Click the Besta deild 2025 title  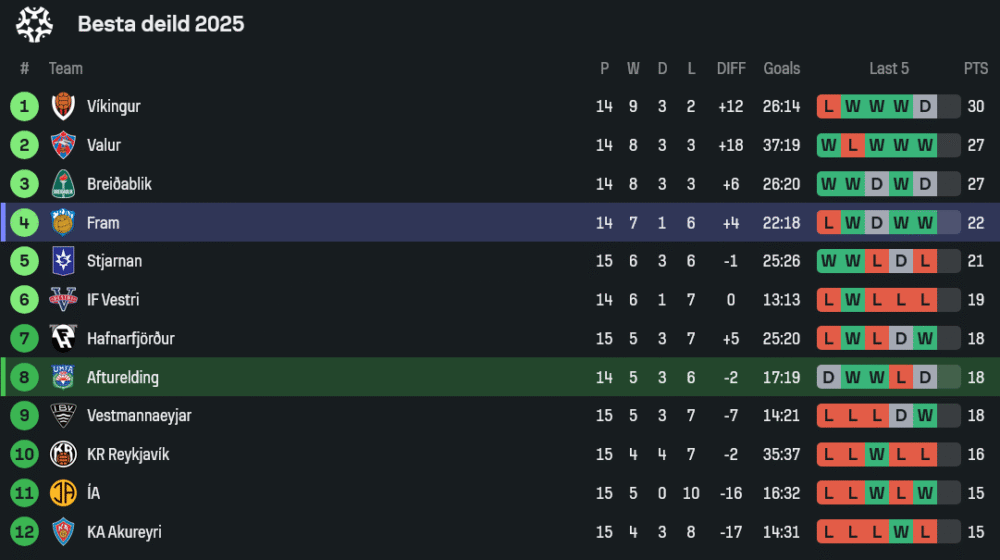tap(161, 24)
